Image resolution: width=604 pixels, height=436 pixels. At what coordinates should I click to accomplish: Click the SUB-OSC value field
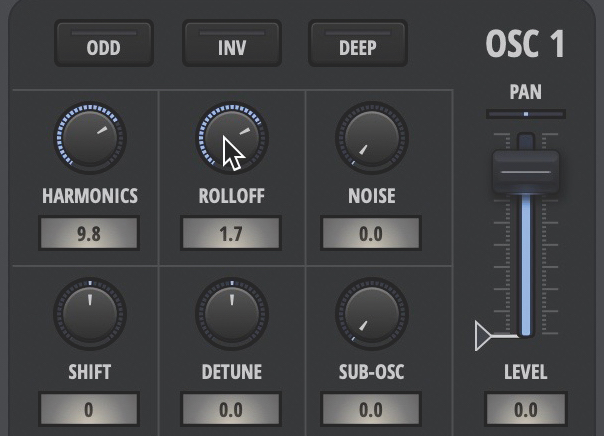pos(371,409)
